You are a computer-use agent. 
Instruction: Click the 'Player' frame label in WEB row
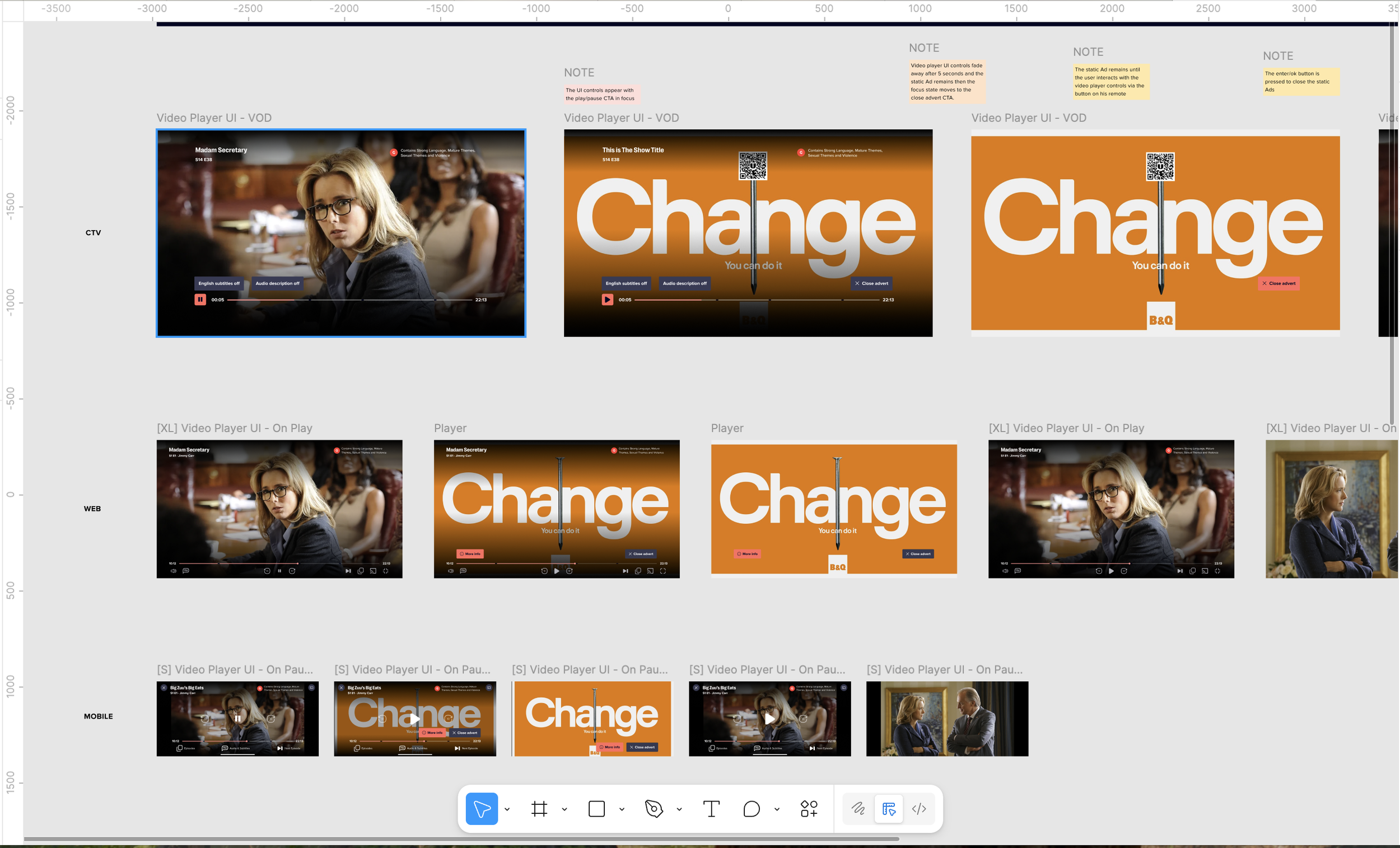450,428
